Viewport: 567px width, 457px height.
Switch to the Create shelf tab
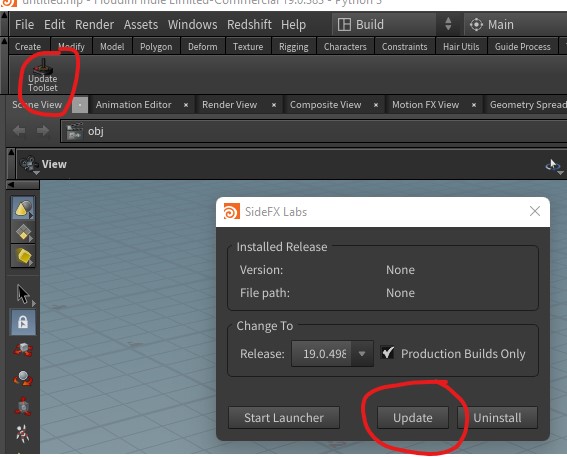pyautogui.click(x=28, y=47)
